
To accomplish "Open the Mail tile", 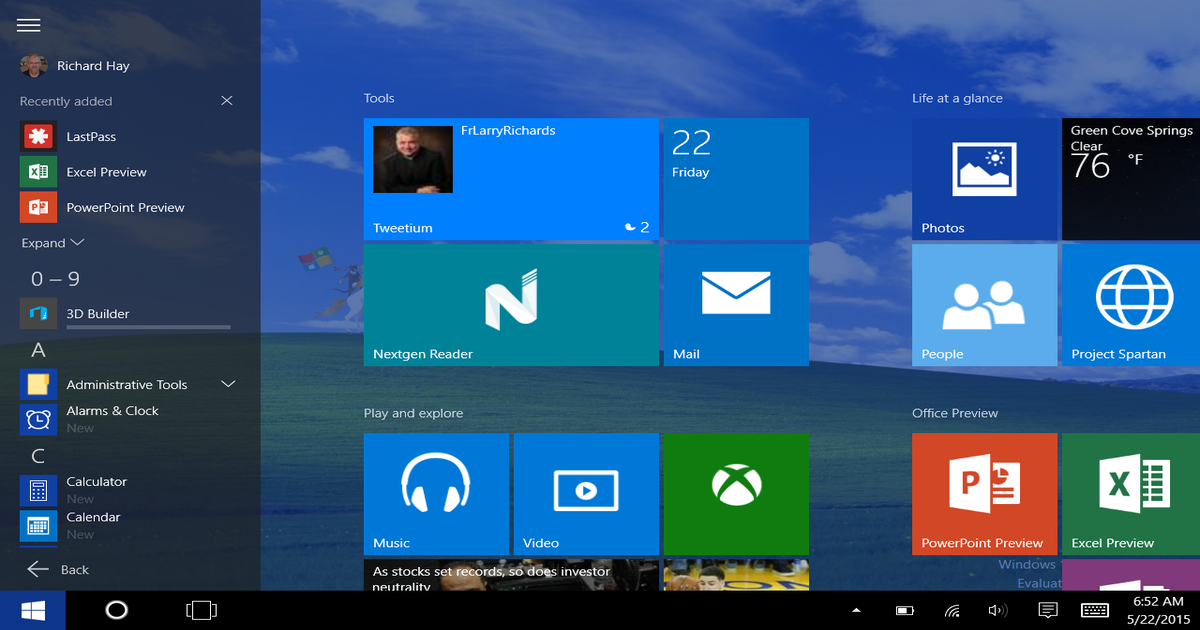I will (x=735, y=303).
